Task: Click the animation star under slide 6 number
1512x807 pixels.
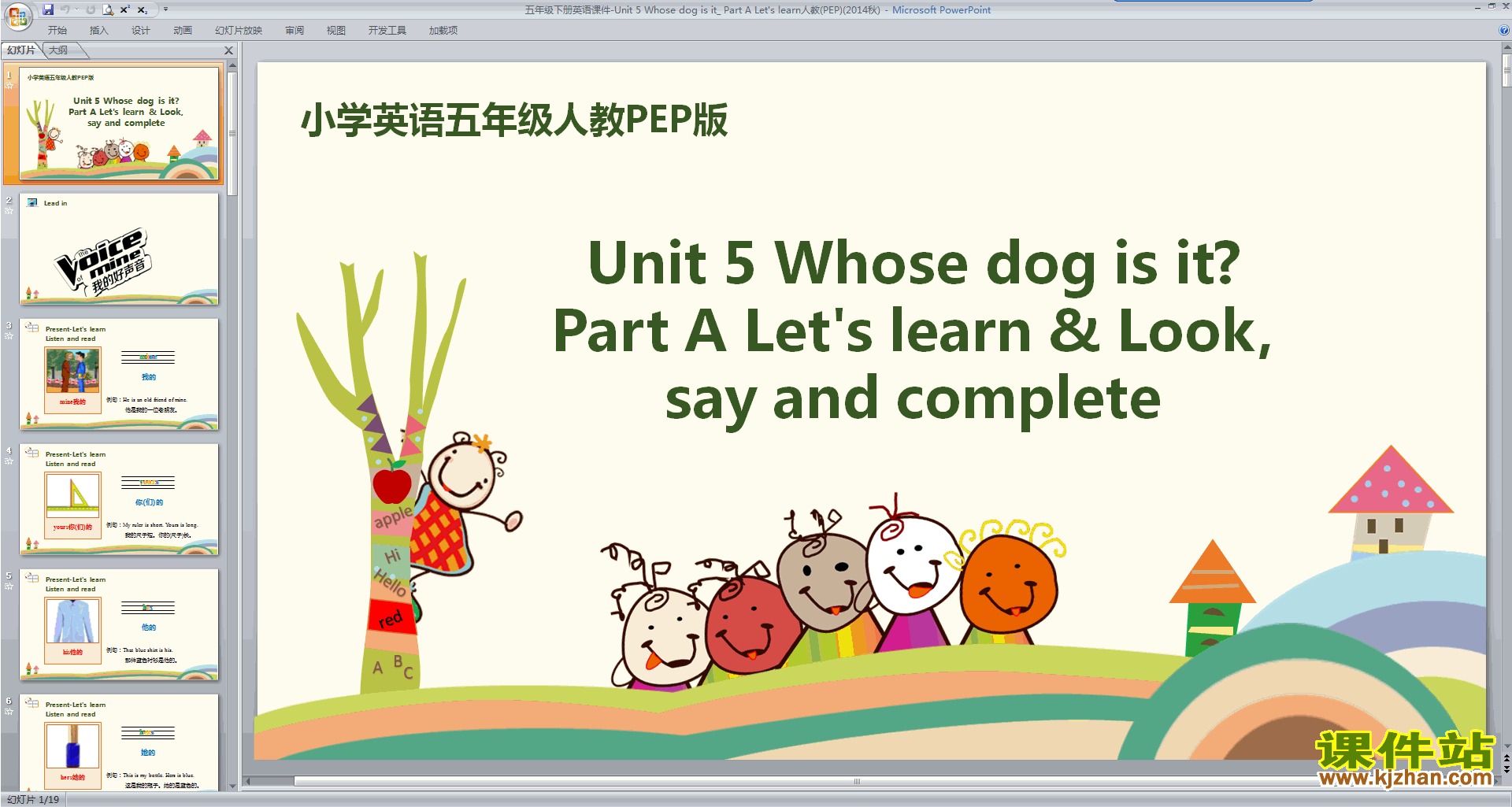Action: (9, 712)
